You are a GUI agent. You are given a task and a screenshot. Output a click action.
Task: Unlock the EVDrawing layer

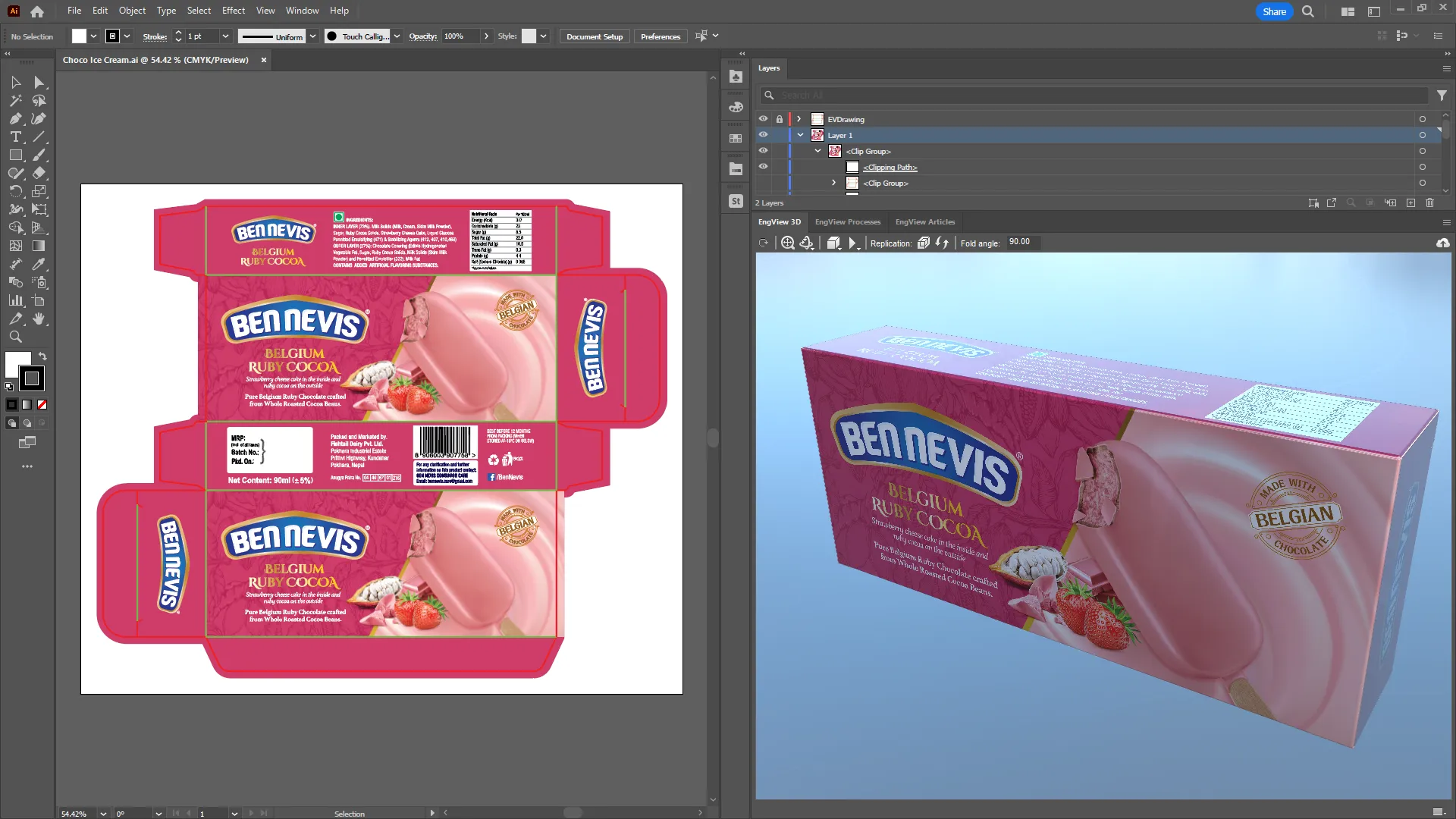[x=779, y=119]
